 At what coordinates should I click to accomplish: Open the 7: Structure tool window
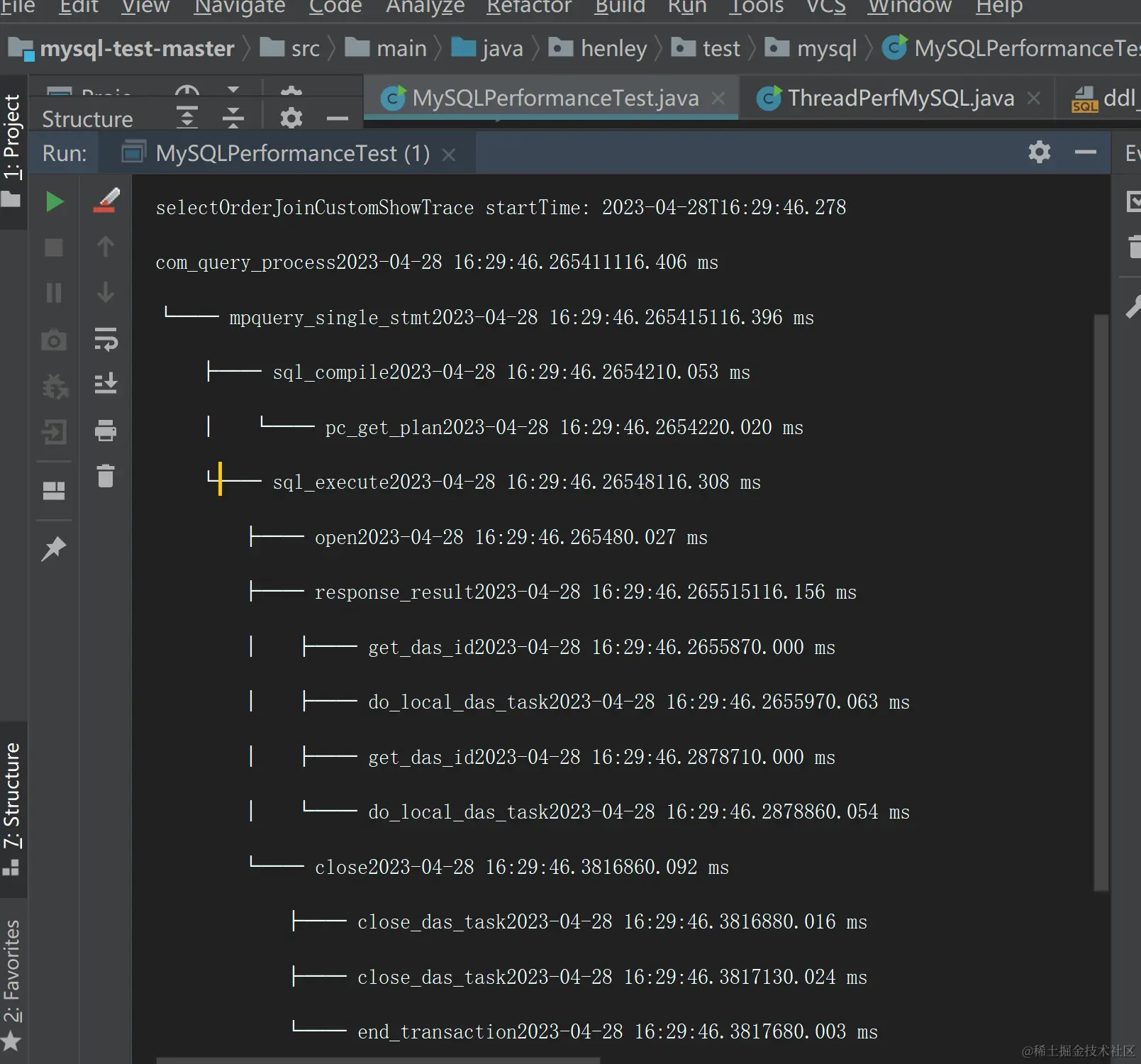coord(13,809)
